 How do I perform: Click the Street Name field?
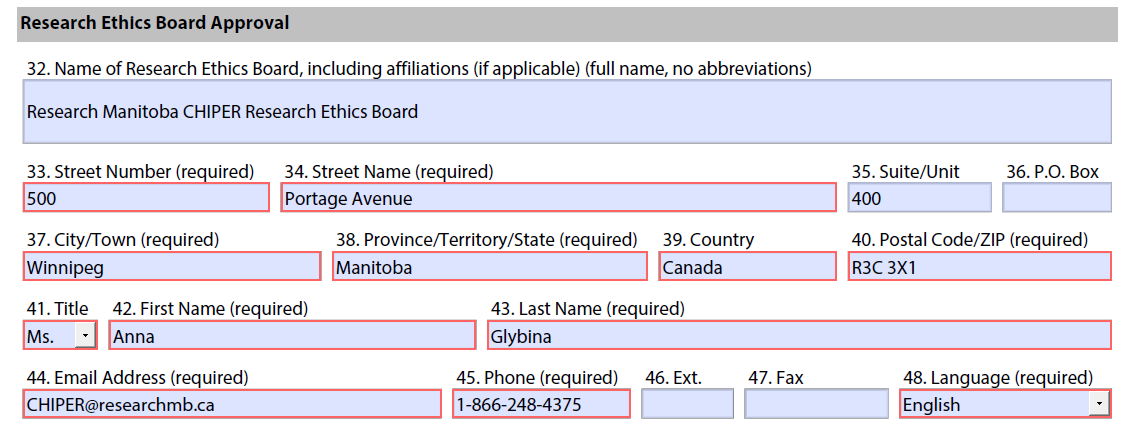coord(558,198)
